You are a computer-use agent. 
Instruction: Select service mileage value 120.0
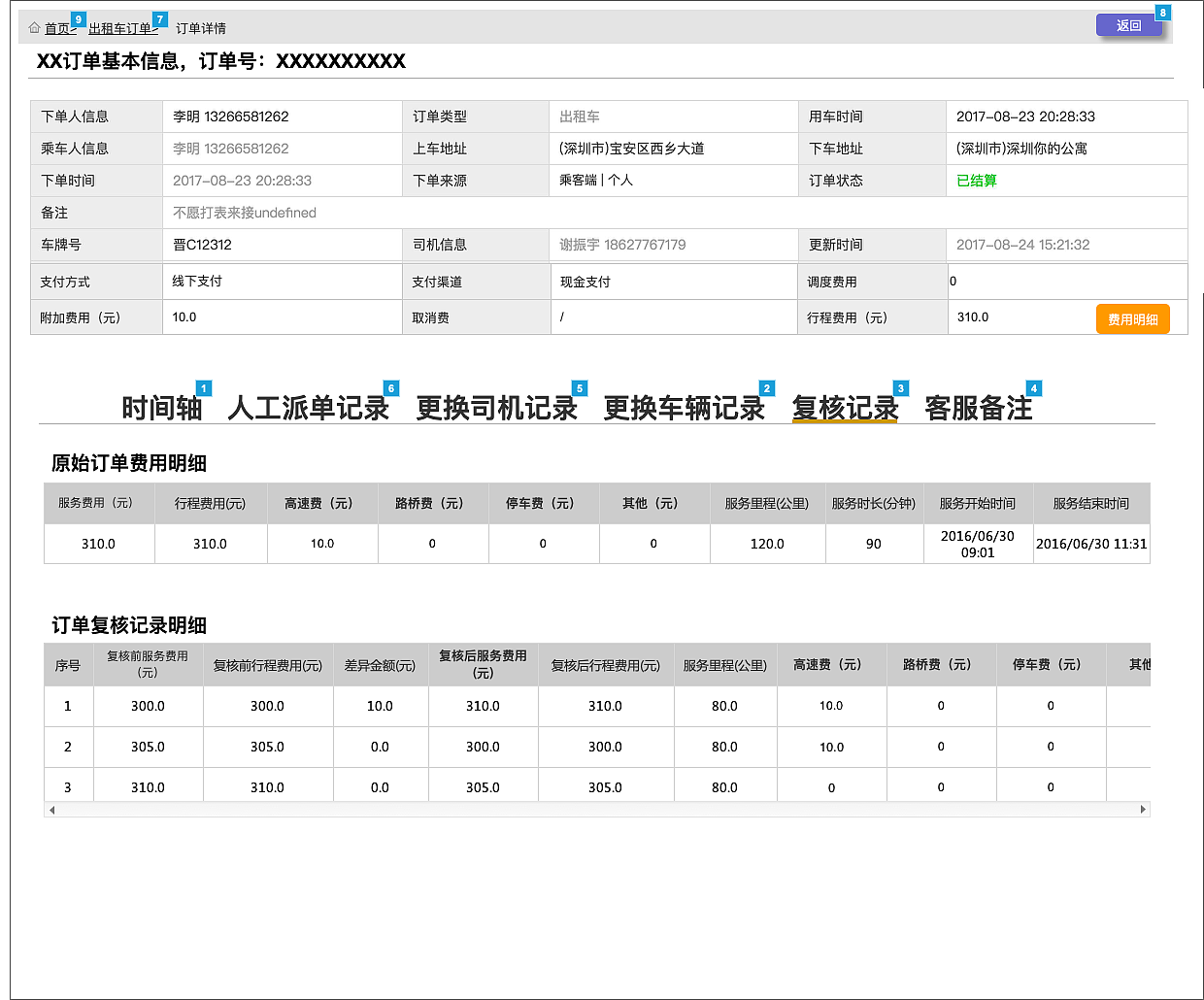767,544
